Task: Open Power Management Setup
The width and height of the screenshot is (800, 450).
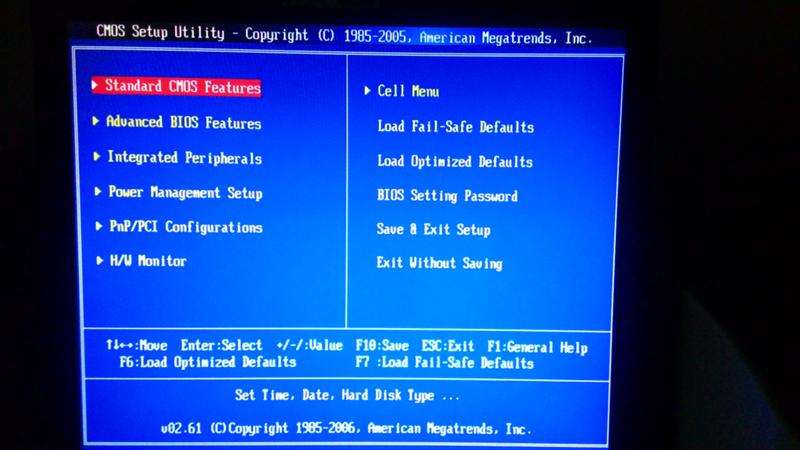Action: [185, 192]
